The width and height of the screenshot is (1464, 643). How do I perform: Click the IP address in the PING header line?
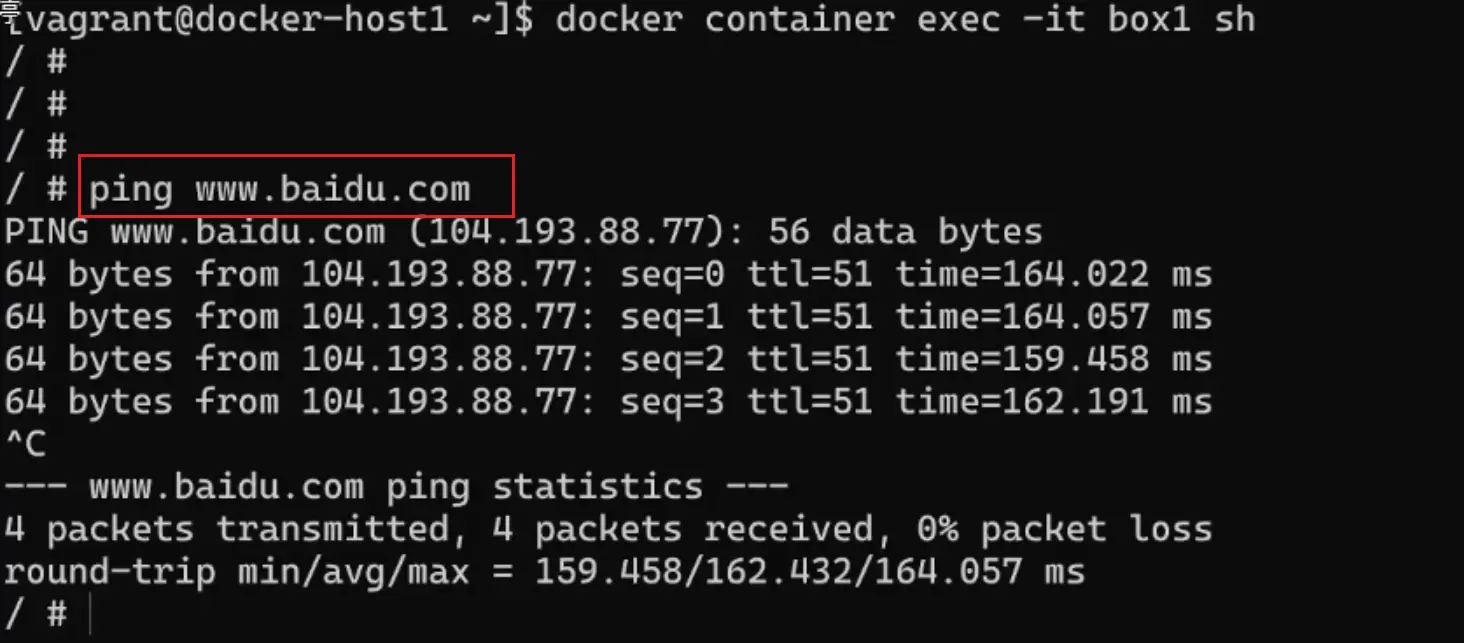[x=577, y=232]
